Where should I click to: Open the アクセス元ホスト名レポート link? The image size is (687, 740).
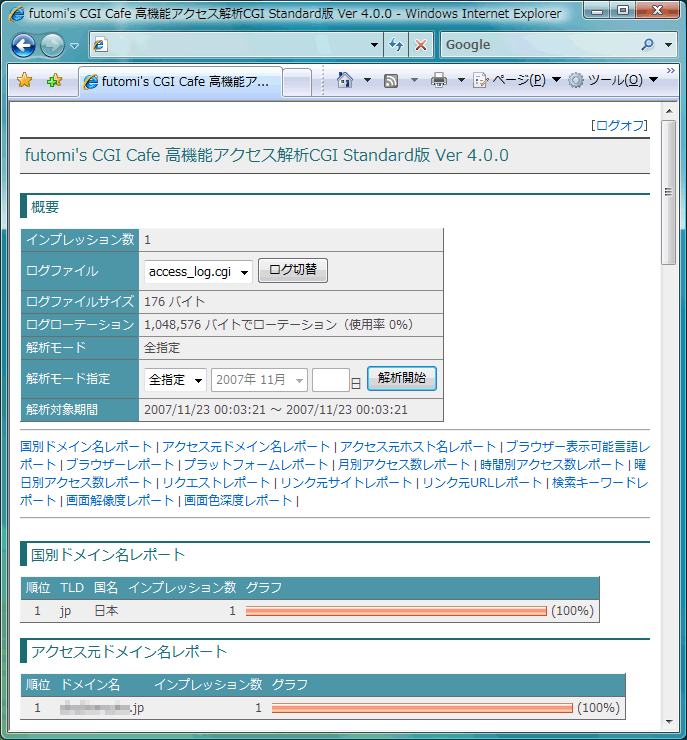pyautogui.click(x=418, y=446)
